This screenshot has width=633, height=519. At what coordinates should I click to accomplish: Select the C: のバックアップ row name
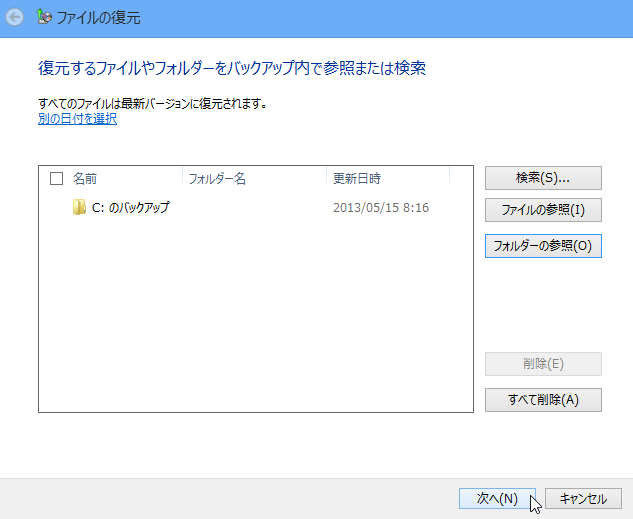coord(131,208)
